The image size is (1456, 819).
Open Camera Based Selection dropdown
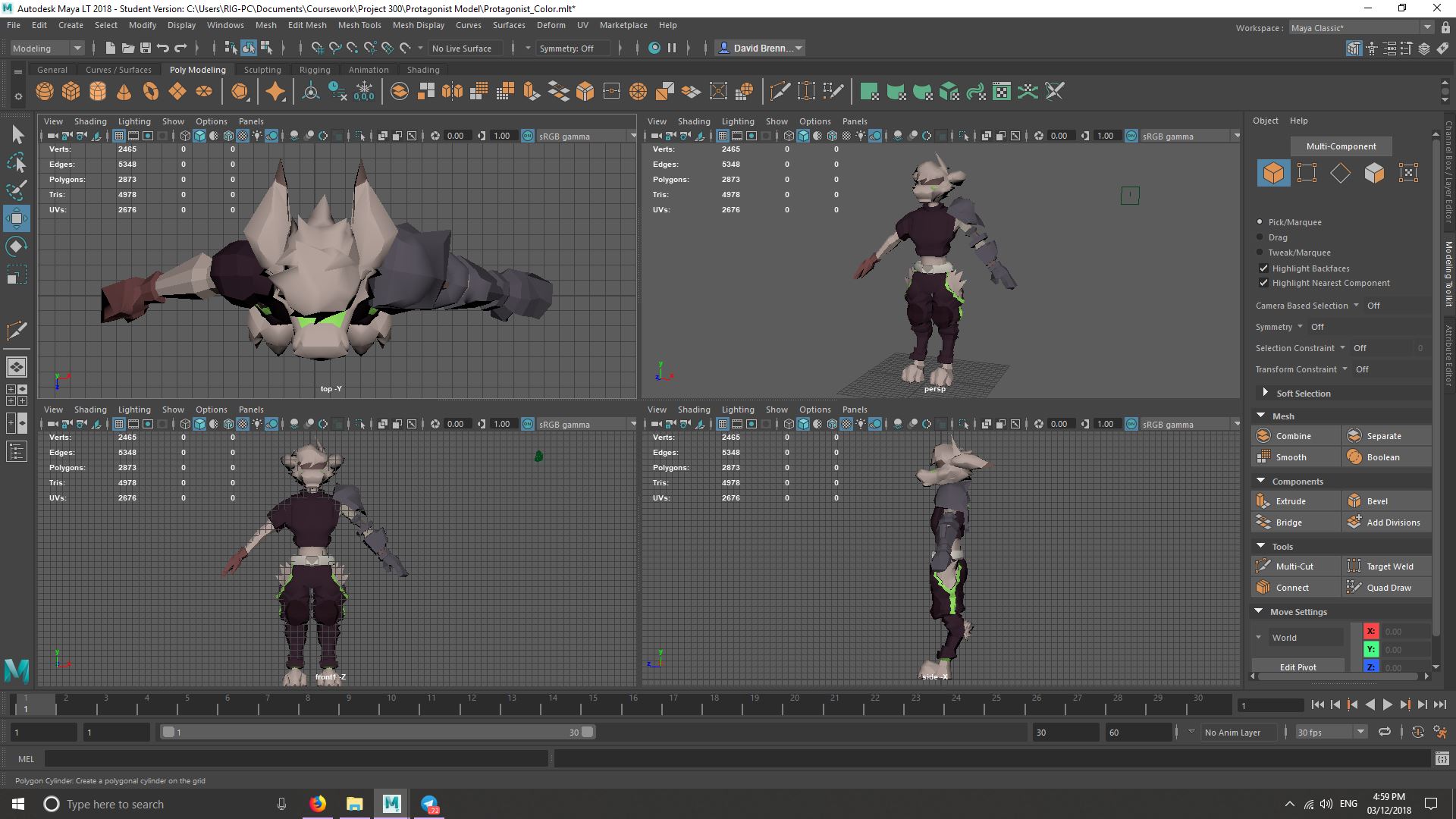(x=1356, y=306)
